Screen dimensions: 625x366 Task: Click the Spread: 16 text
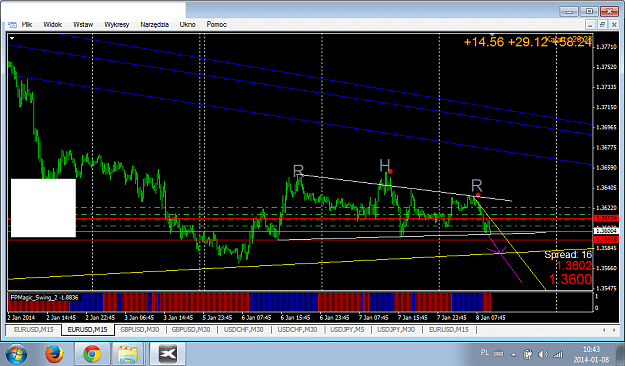(568, 255)
